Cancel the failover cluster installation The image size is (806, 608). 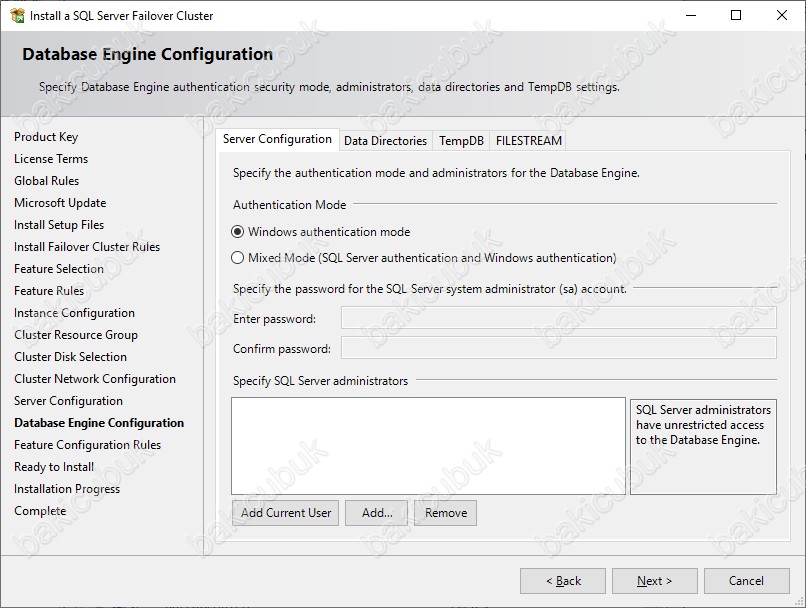[747, 581]
